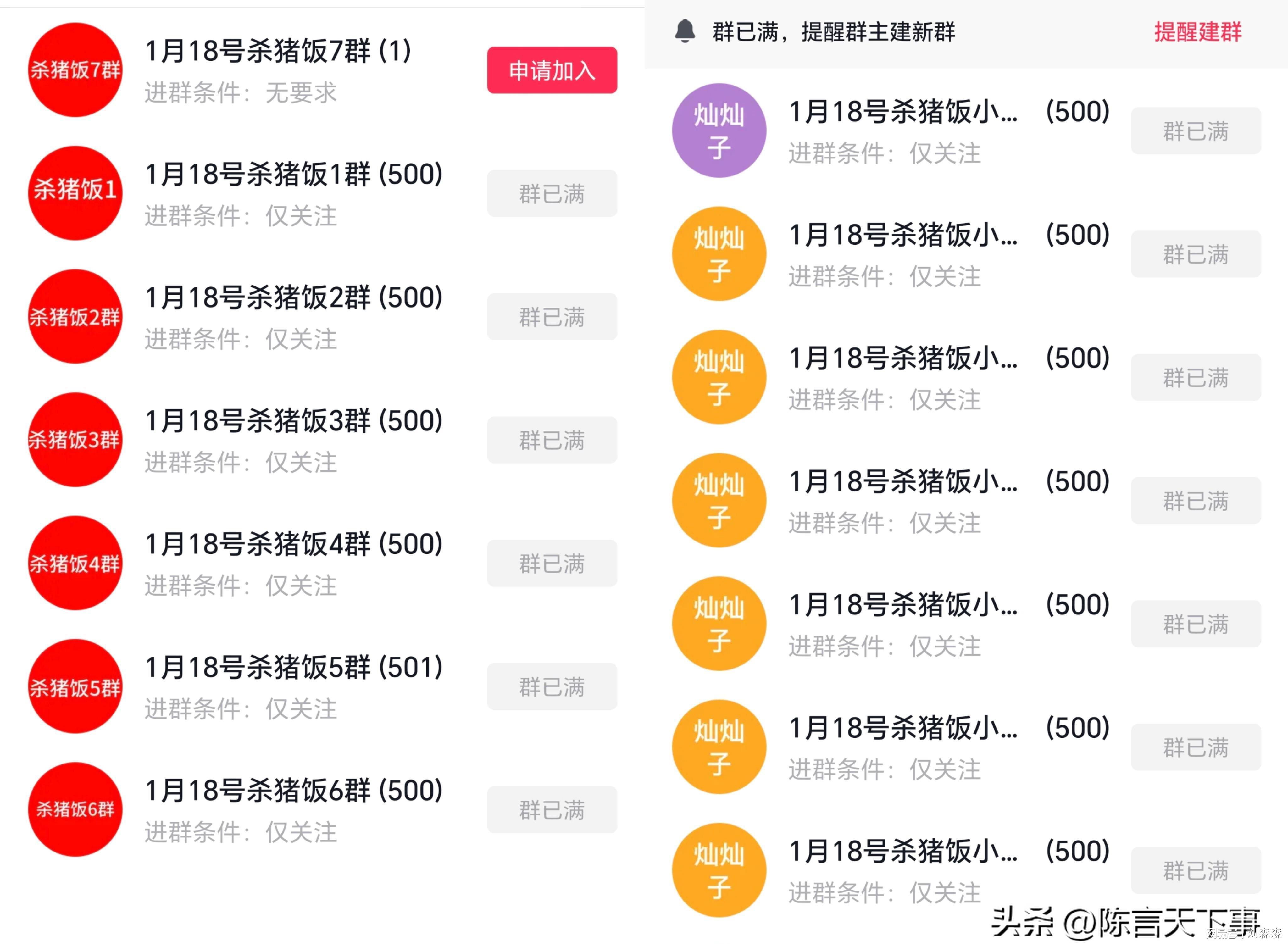Open the 1月18号杀猪饭3群 group title

point(294,421)
